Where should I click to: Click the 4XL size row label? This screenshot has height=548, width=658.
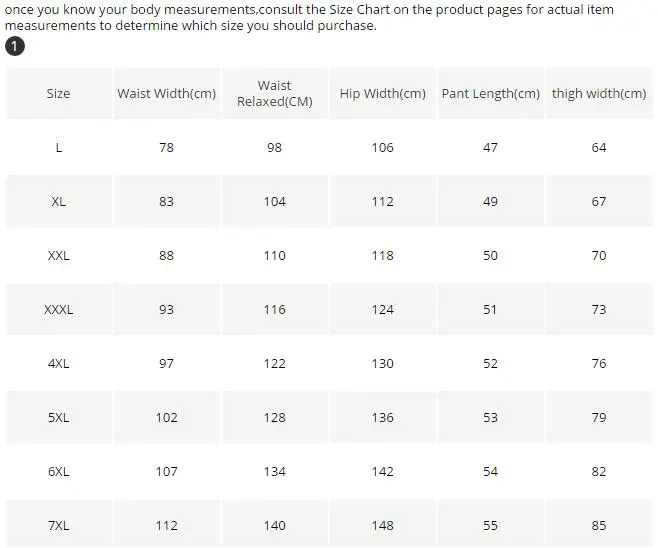[58, 363]
